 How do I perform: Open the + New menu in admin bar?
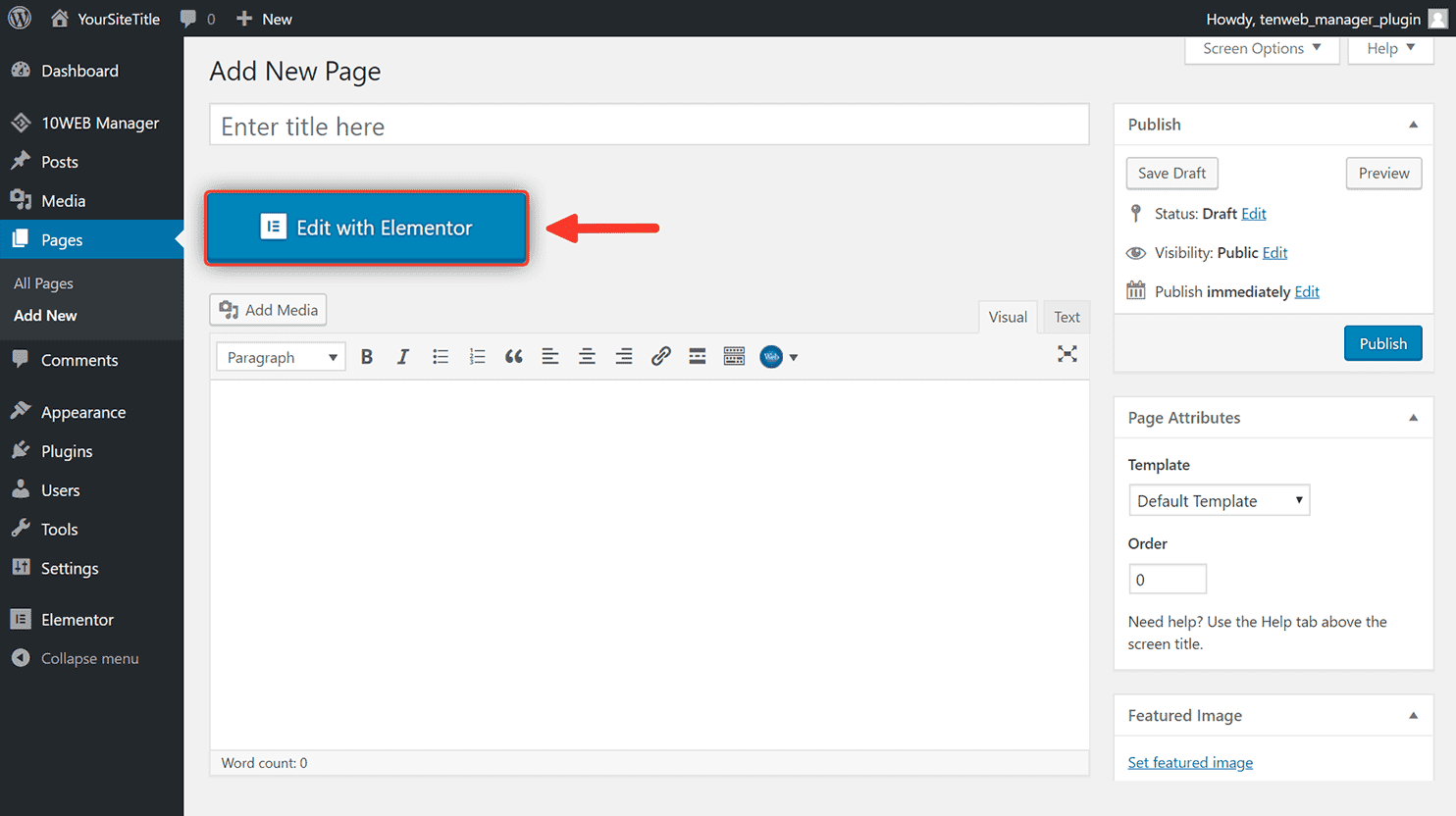265,19
